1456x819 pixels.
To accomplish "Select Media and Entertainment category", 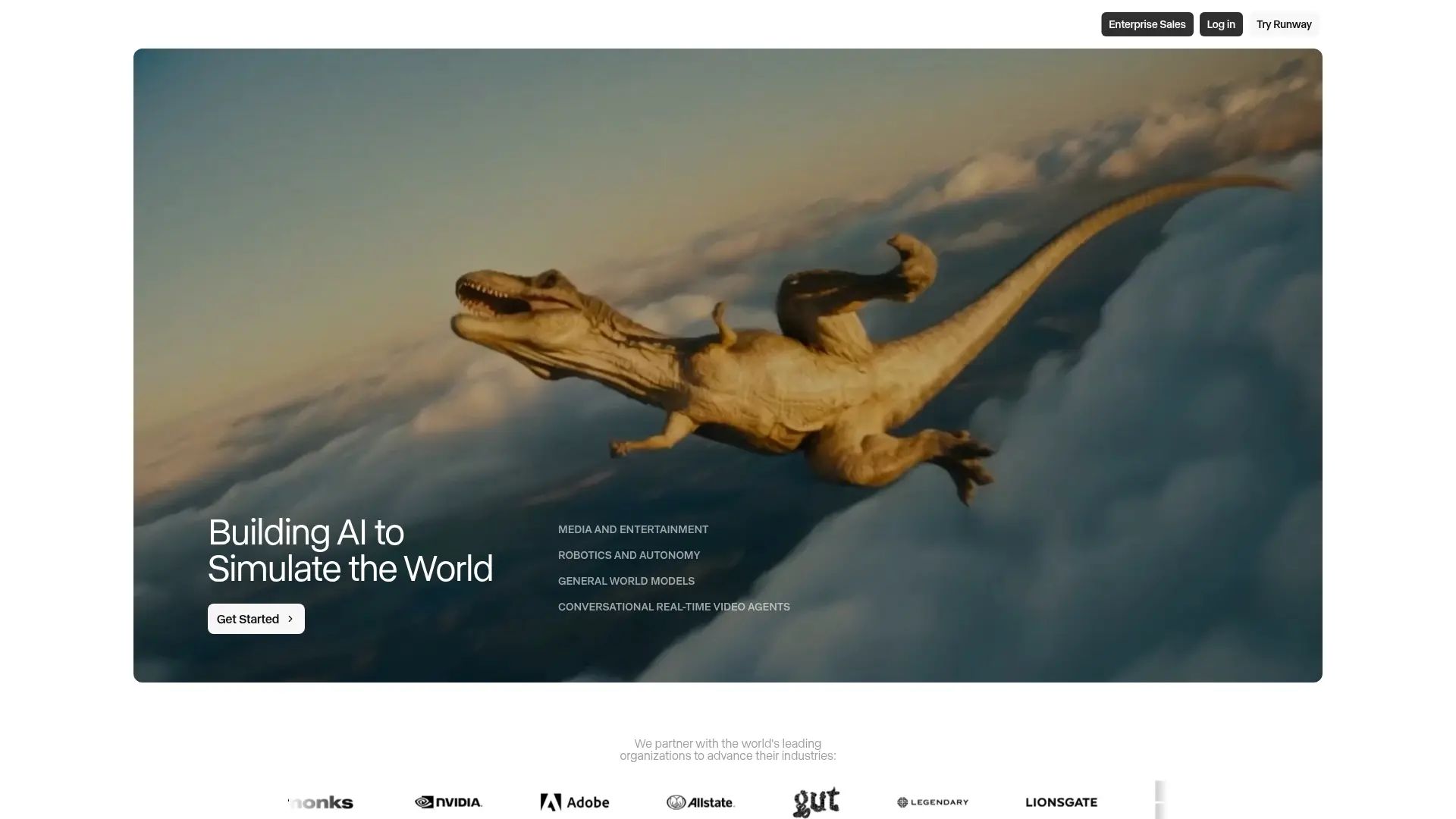I will point(632,529).
